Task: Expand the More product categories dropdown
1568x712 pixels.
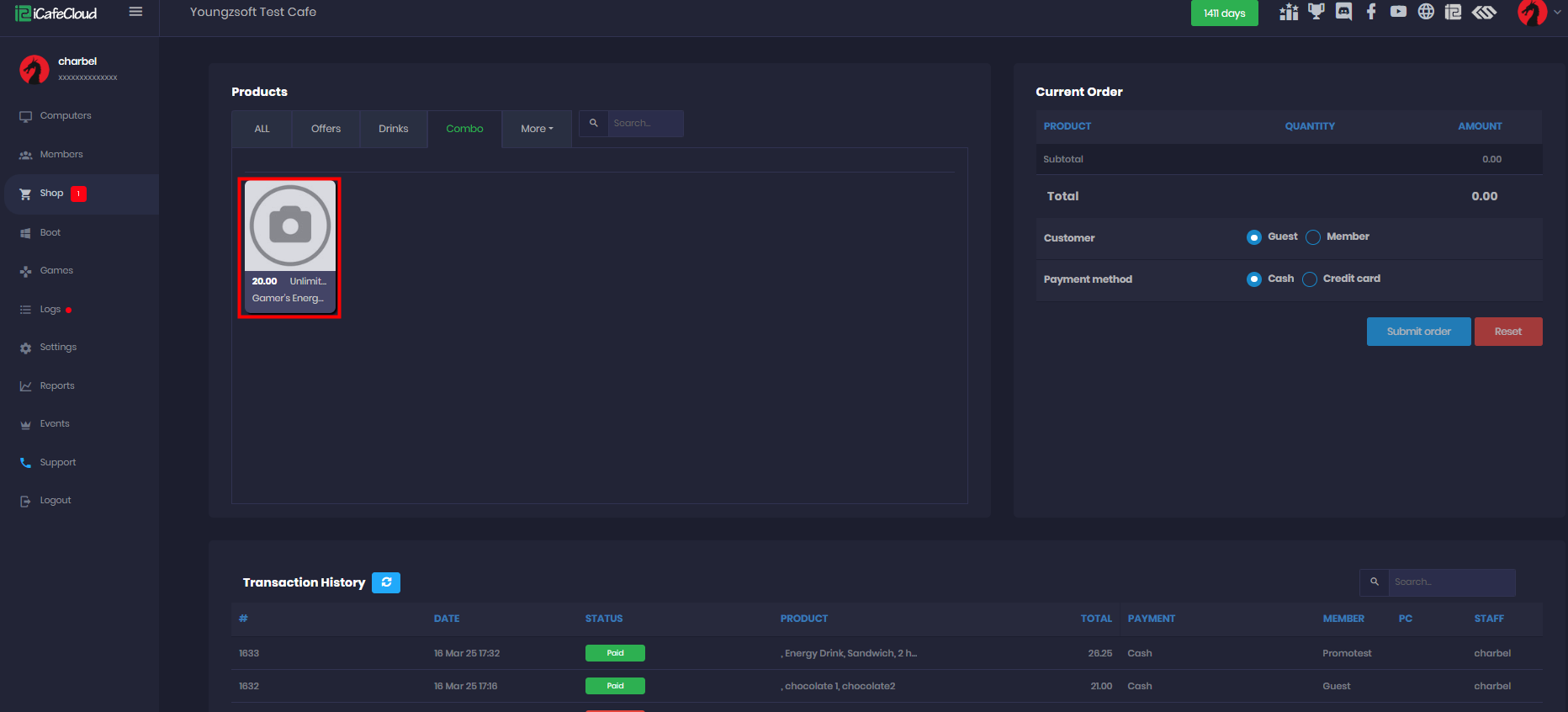Action: pyautogui.click(x=537, y=129)
